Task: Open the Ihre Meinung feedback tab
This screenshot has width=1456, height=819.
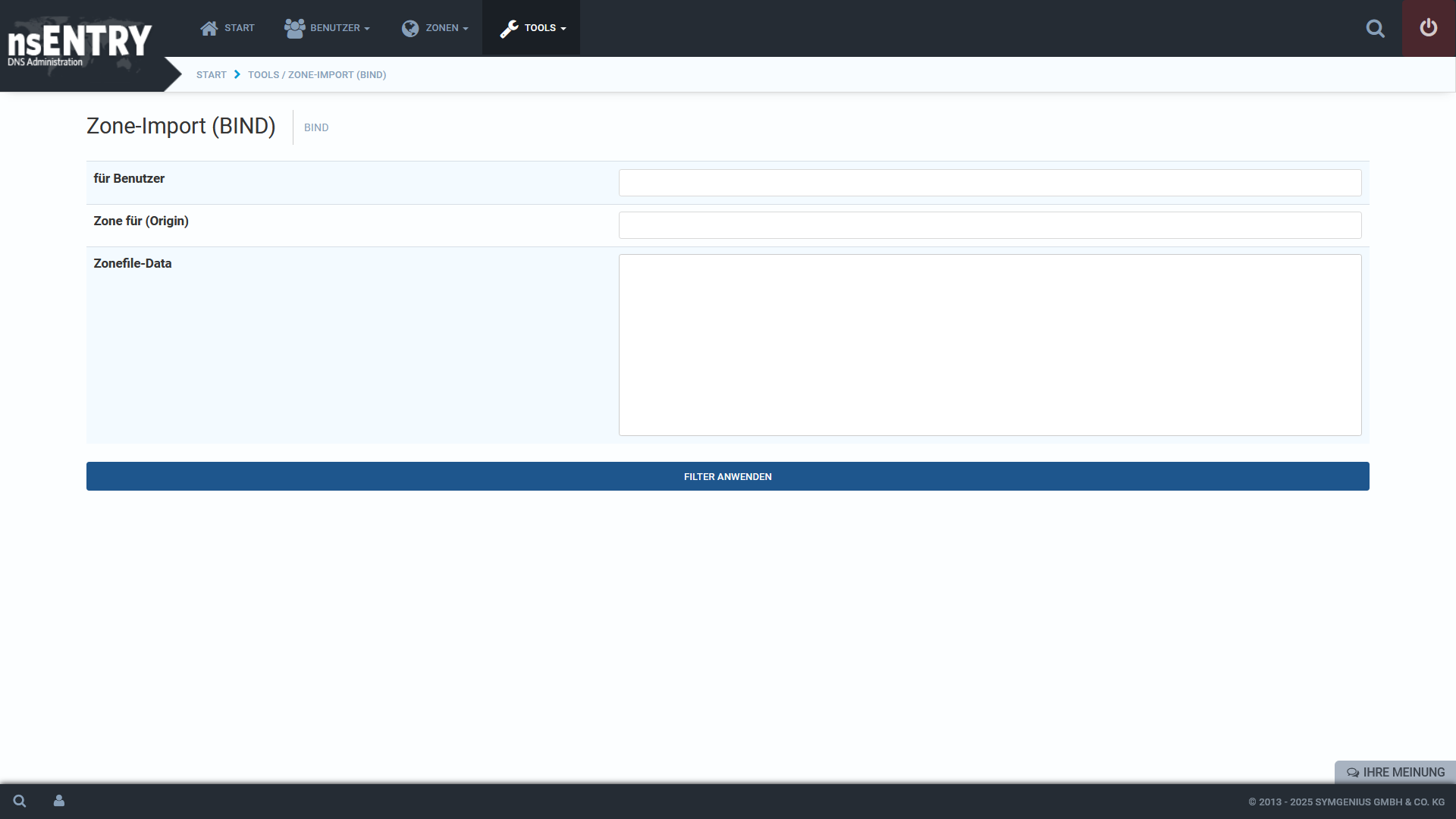Action: [1395, 772]
